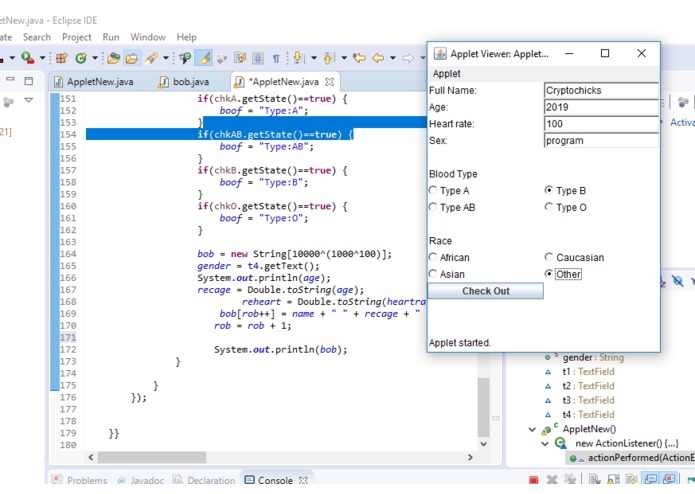Screen dimensions: 695x494
Task: Click the New Java Package icon
Action: 62,58
